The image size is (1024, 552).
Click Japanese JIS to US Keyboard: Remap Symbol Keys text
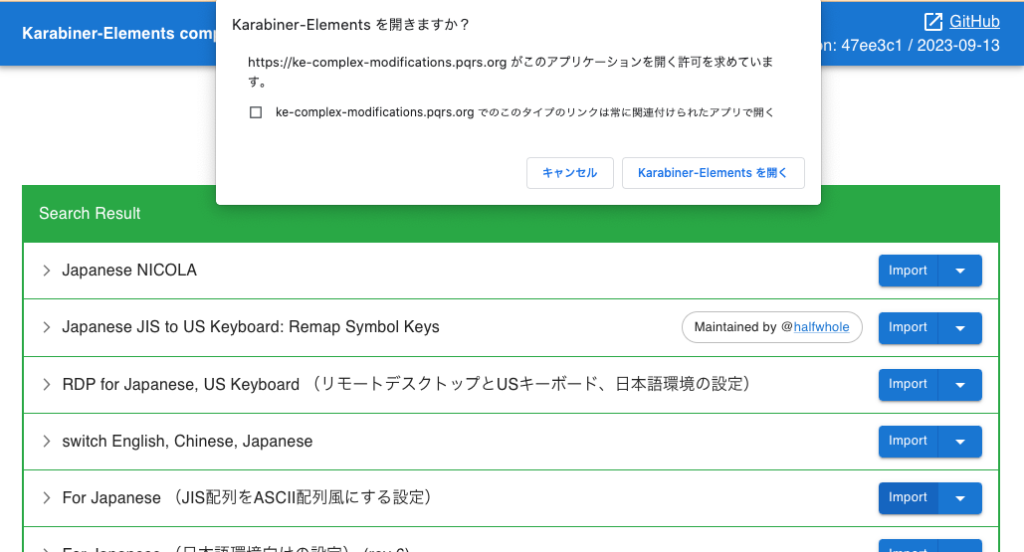click(x=251, y=327)
